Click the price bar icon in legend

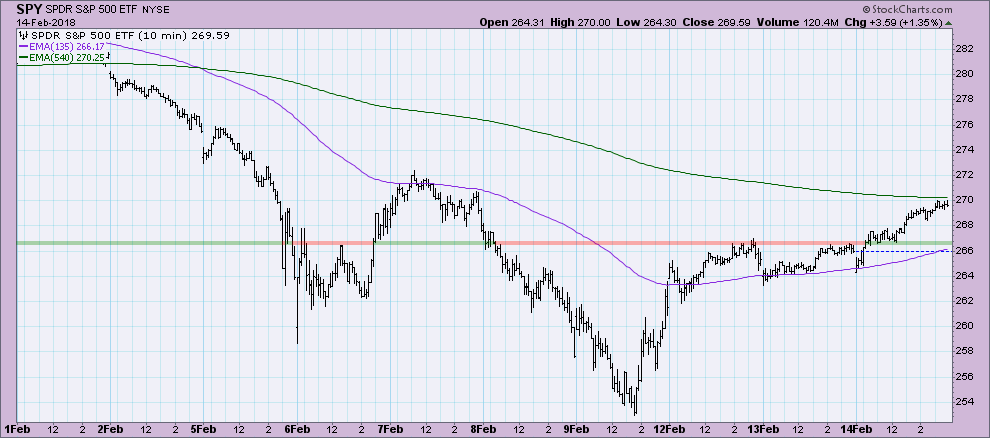pyautogui.click(x=25, y=35)
